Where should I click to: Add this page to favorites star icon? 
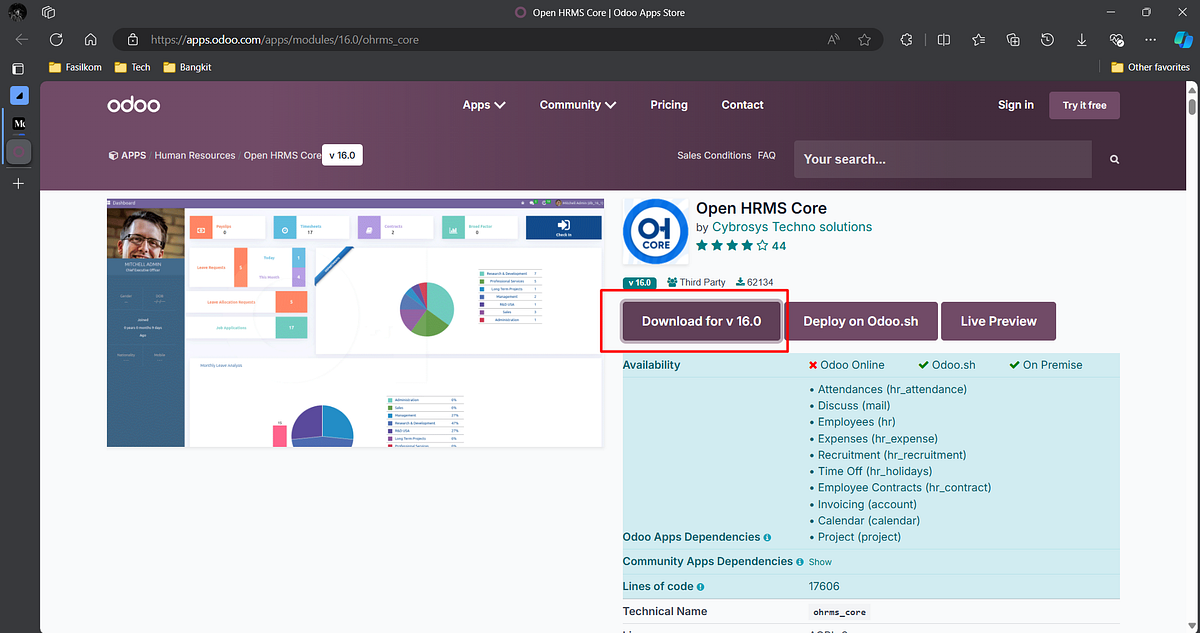click(x=865, y=40)
